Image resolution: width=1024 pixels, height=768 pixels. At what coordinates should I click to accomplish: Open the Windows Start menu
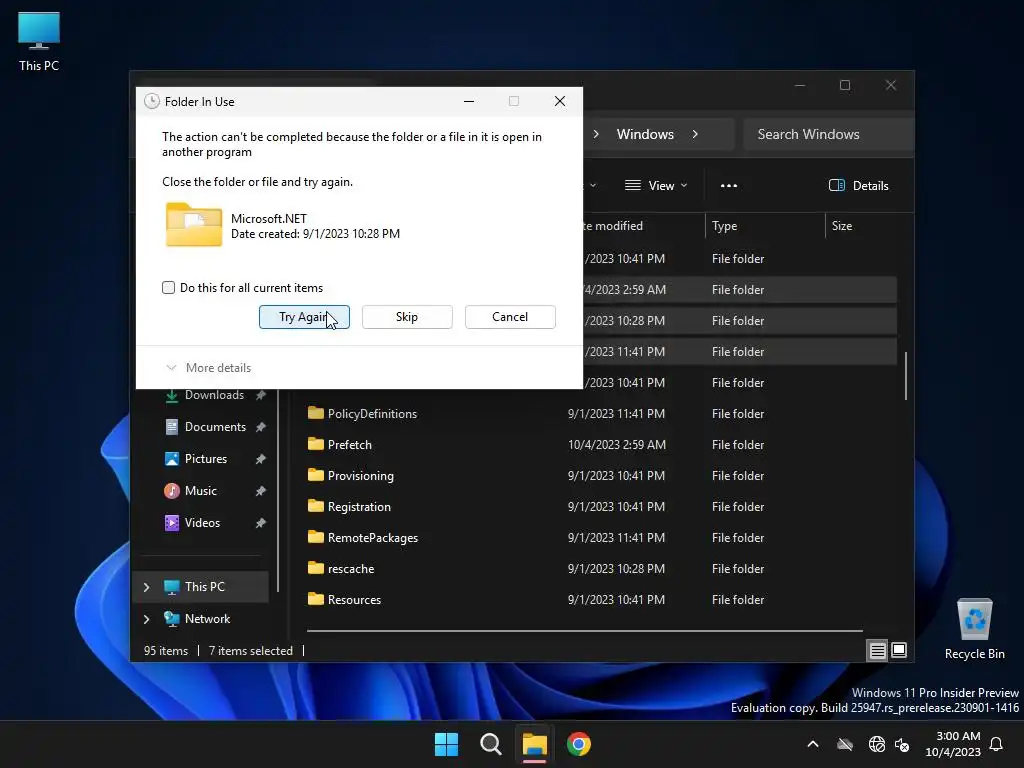tap(447, 744)
